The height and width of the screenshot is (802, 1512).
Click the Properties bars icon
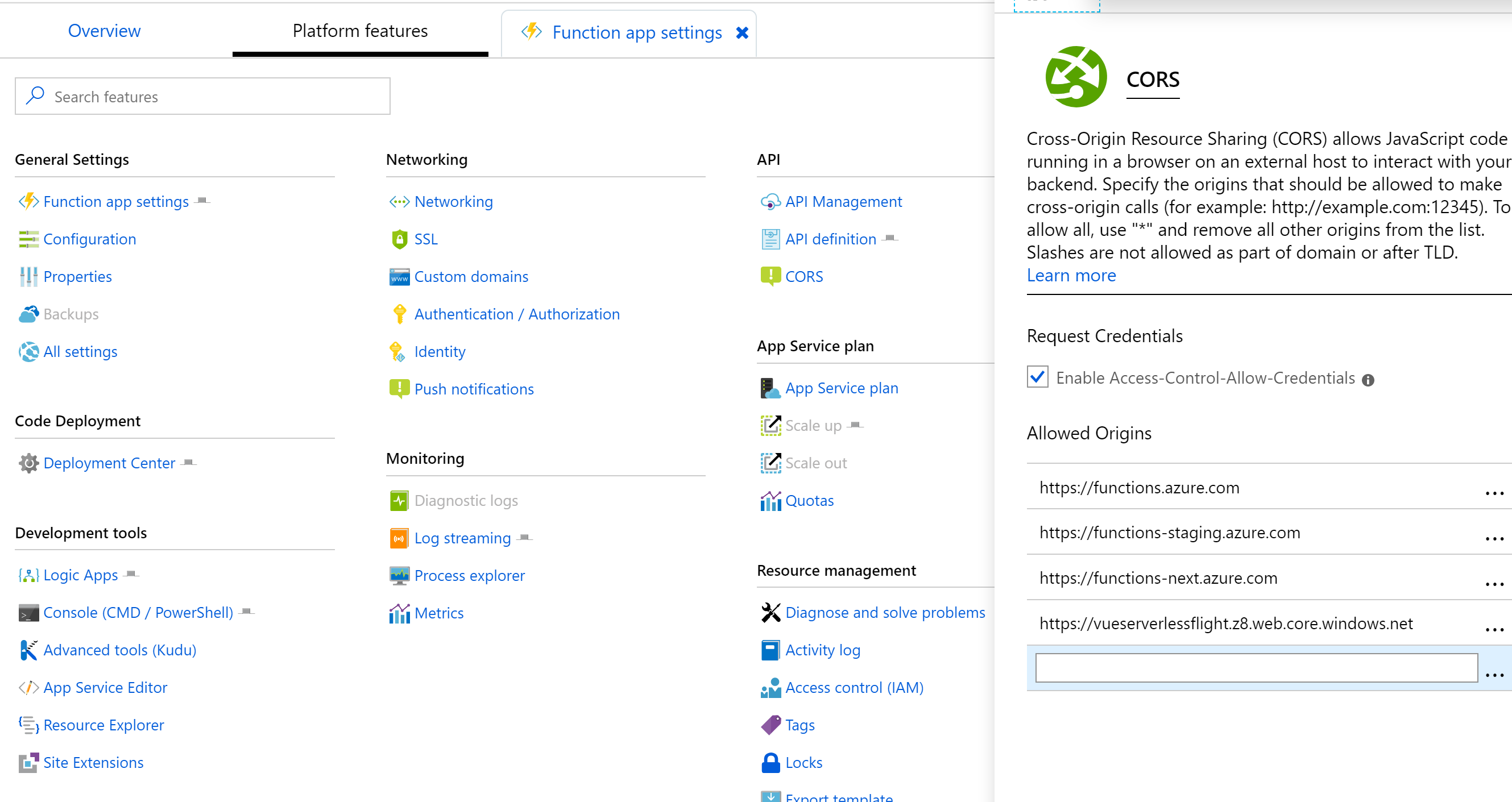[x=28, y=276]
